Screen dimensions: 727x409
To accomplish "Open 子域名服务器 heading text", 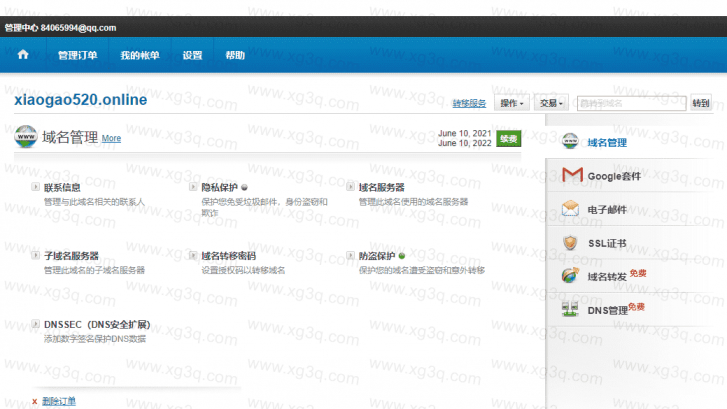I will click(x=71, y=256).
